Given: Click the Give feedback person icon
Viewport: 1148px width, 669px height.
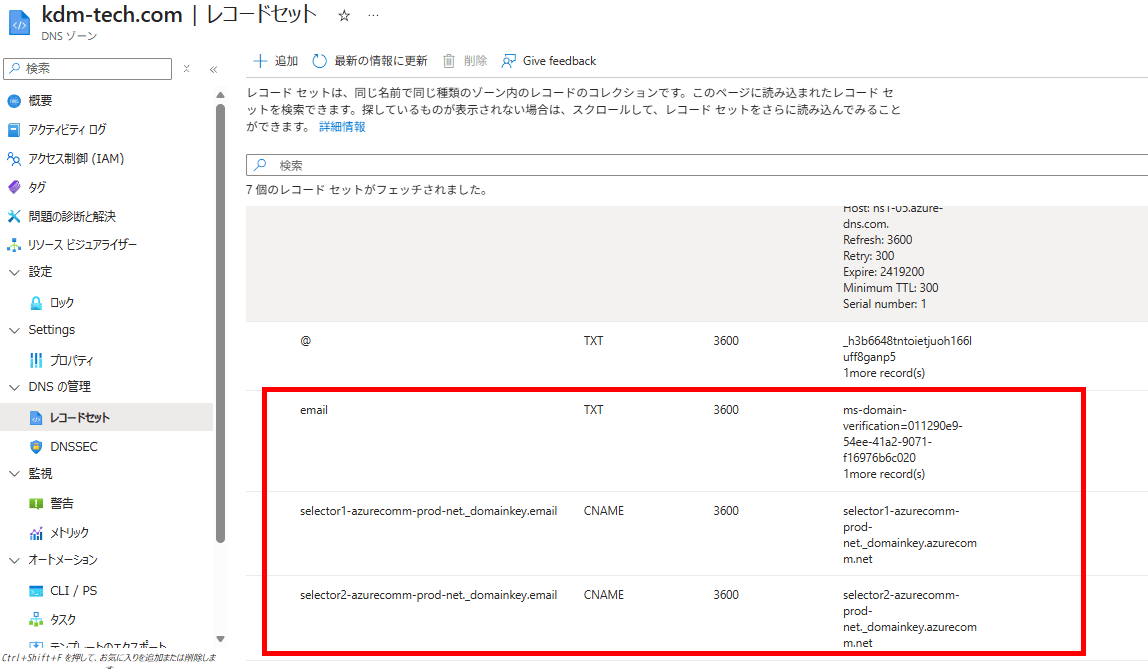Looking at the screenshot, I should pyautogui.click(x=508, y=61).
